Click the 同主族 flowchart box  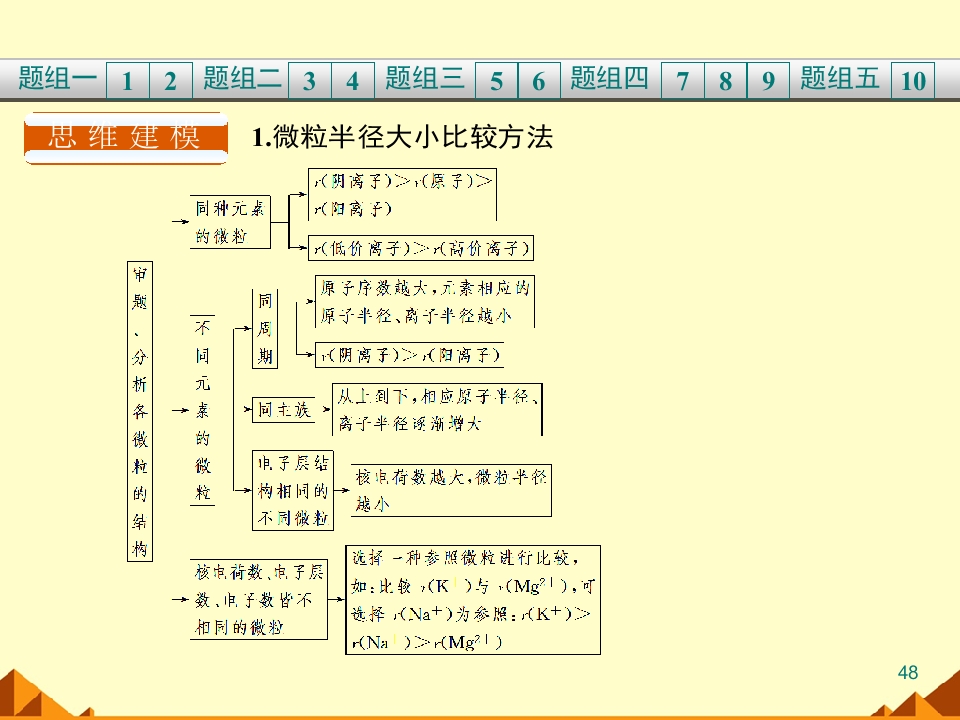pyautogui.click(x=283, y=410)
